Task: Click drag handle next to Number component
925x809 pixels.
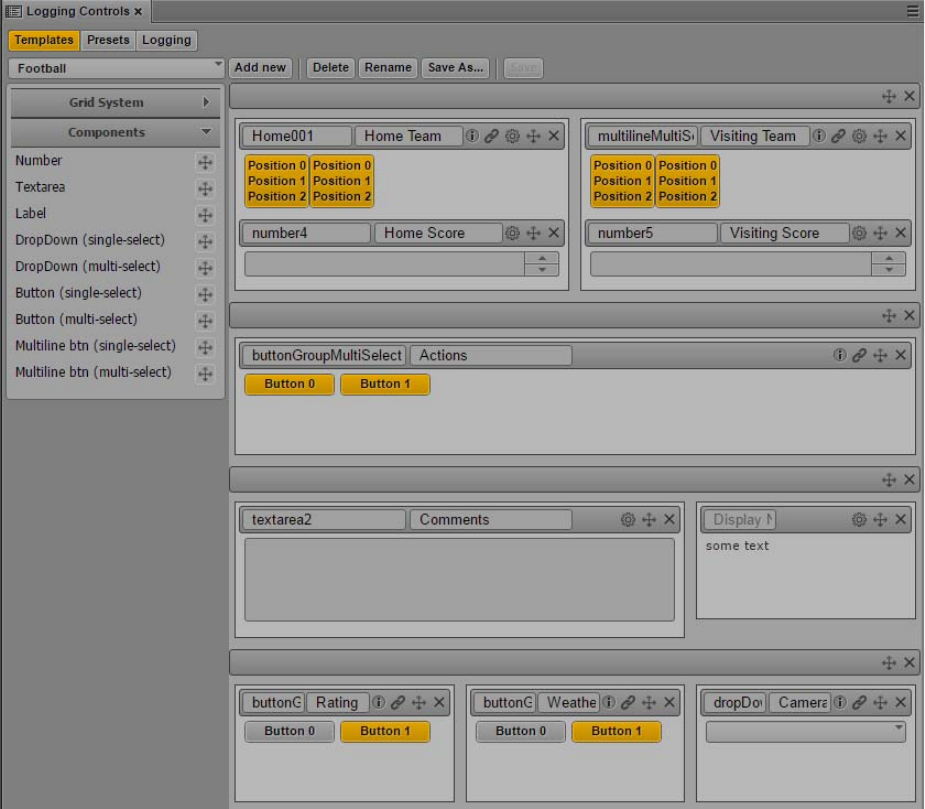Action: [205, 162]
